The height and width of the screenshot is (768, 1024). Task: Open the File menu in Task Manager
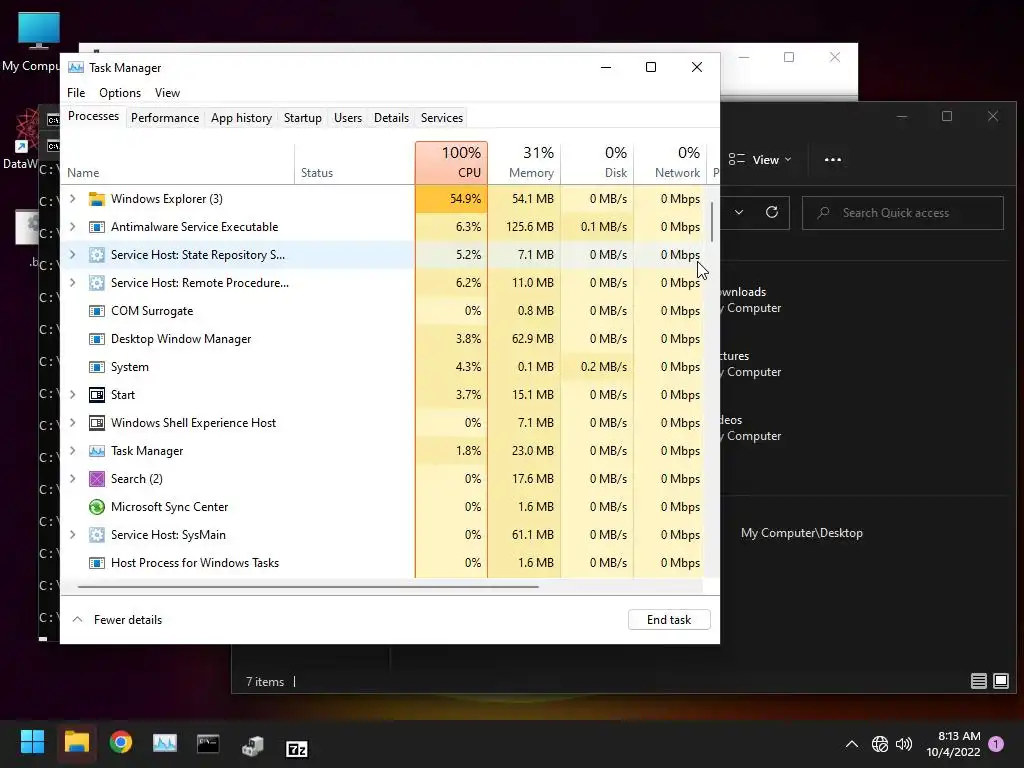click(x=76, y=93)
